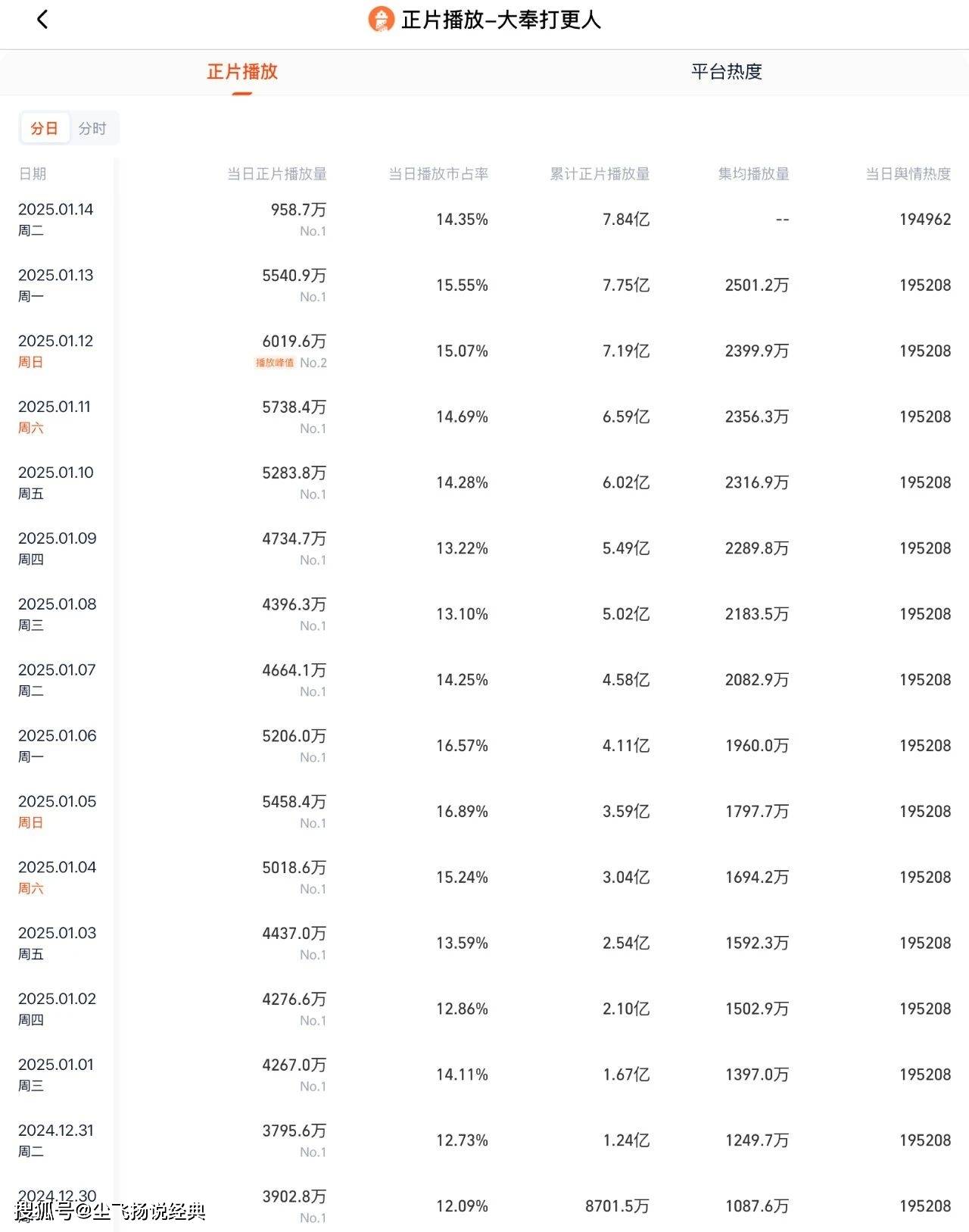The image size is (969, 1232).
Task: Select the 当日播放市占率 column header
Action: pos(438,174)
